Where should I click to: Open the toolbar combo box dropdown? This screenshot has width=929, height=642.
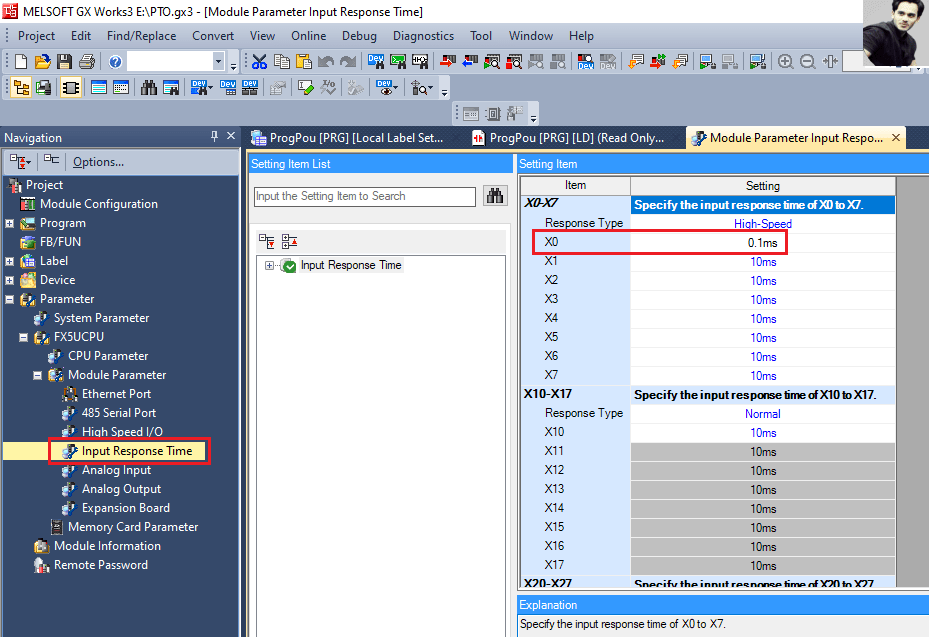click(x=218, y=61)
